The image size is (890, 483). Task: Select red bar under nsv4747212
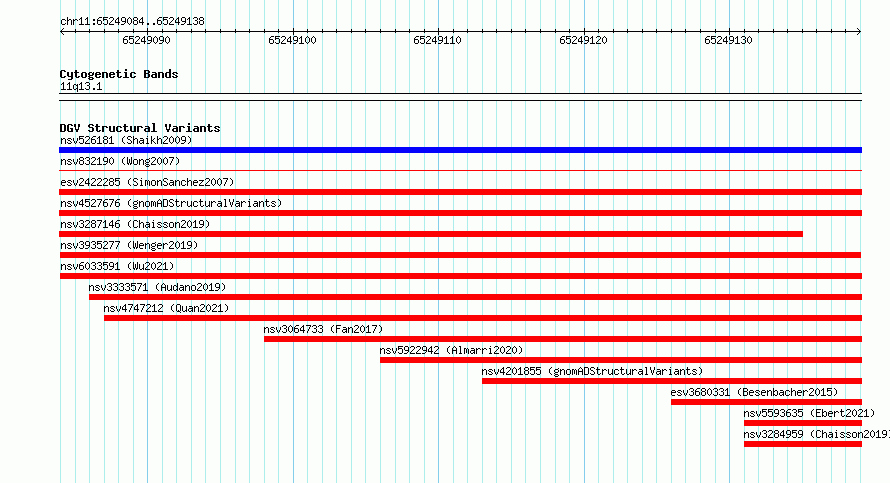tap(482, 318)
